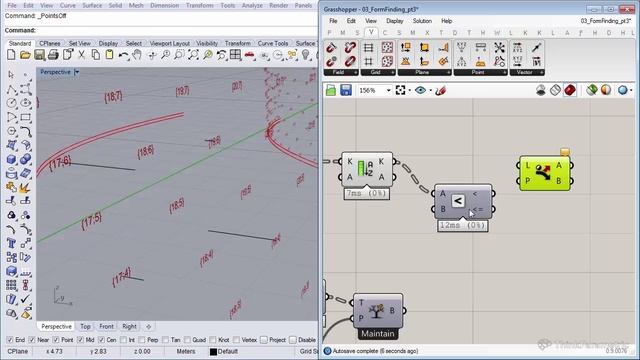Click the Default layer black color swatch

point(213,351)
